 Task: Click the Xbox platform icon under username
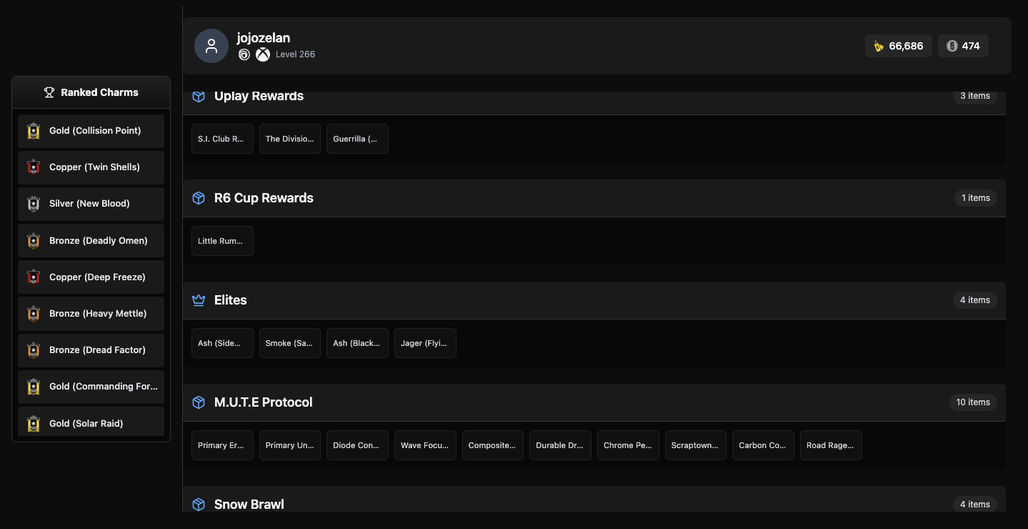click(x=263, y=54)
